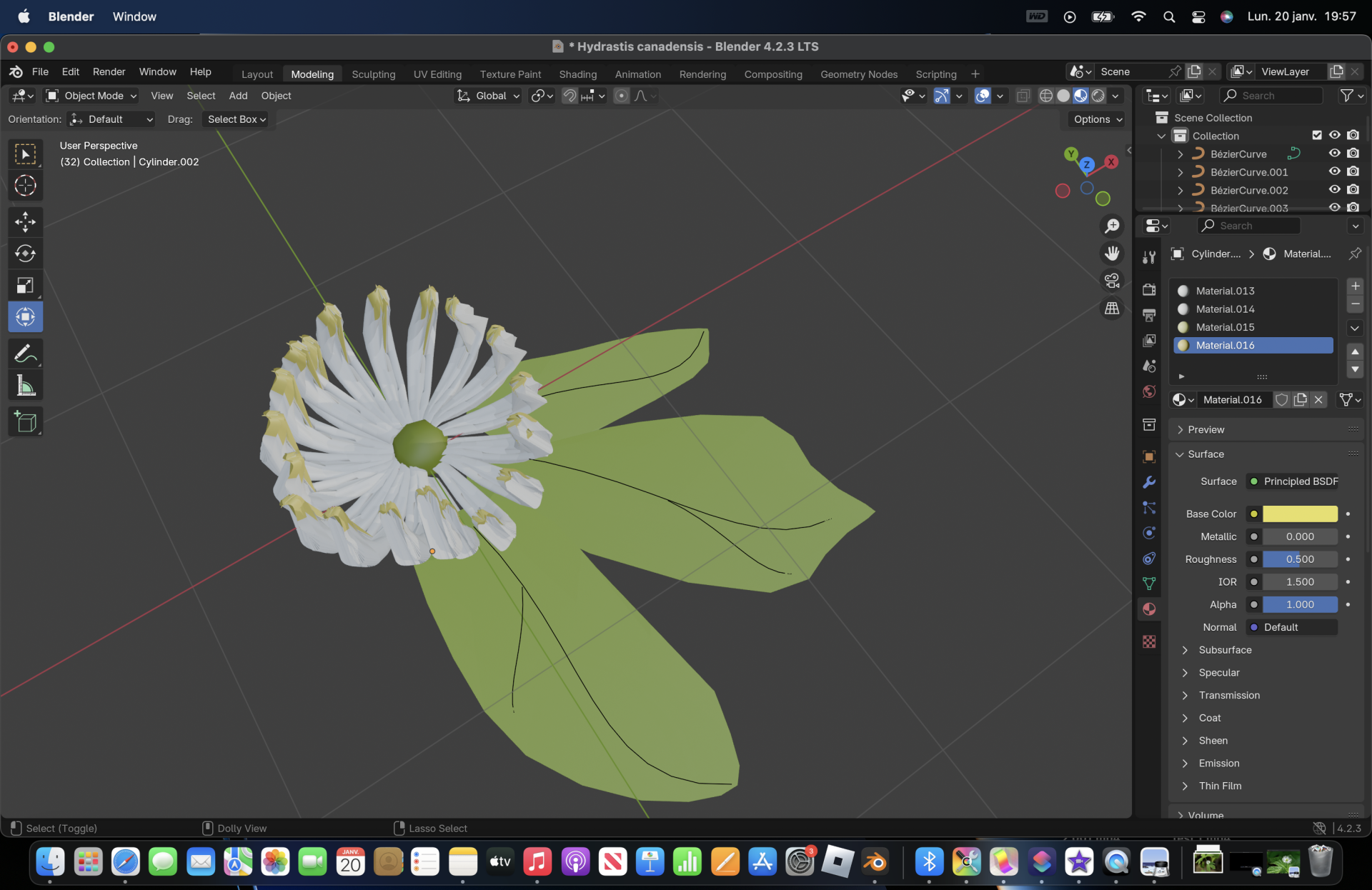Open the World properties tab
The image size is (1372, 890).
(x=1149, y=391)
